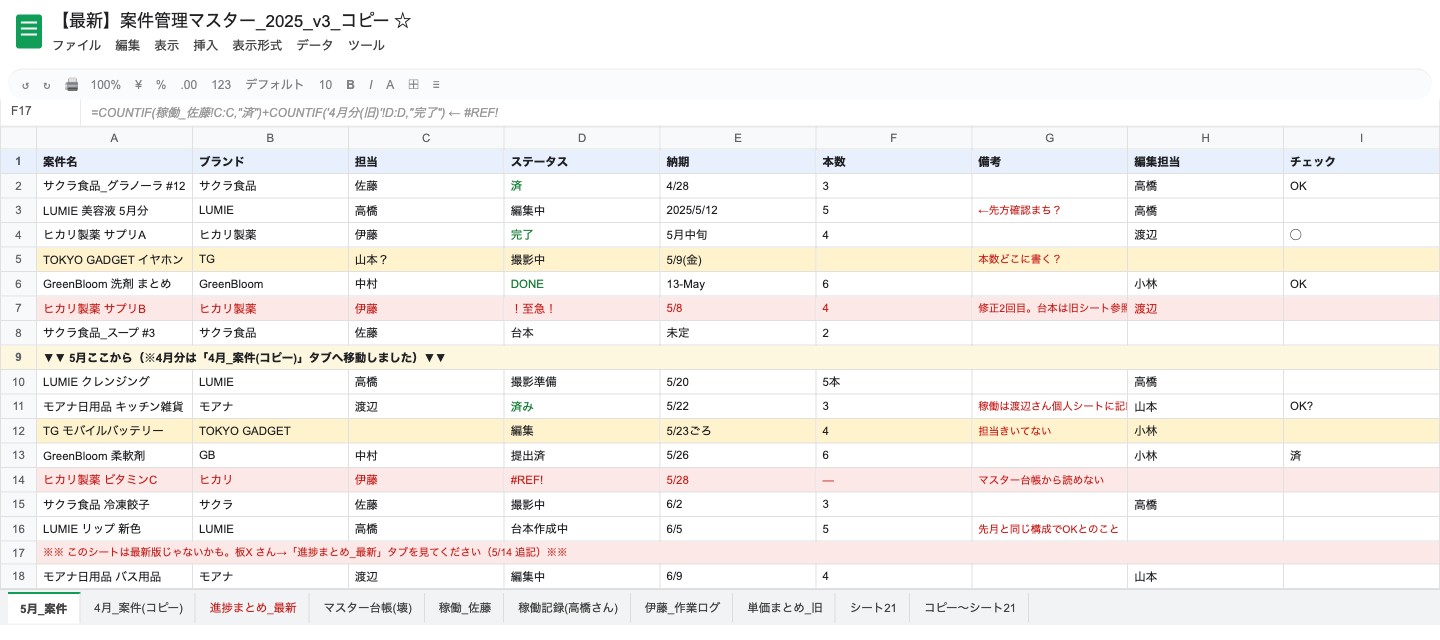
Task: Open the データ menu
Action: coord(314,45)
